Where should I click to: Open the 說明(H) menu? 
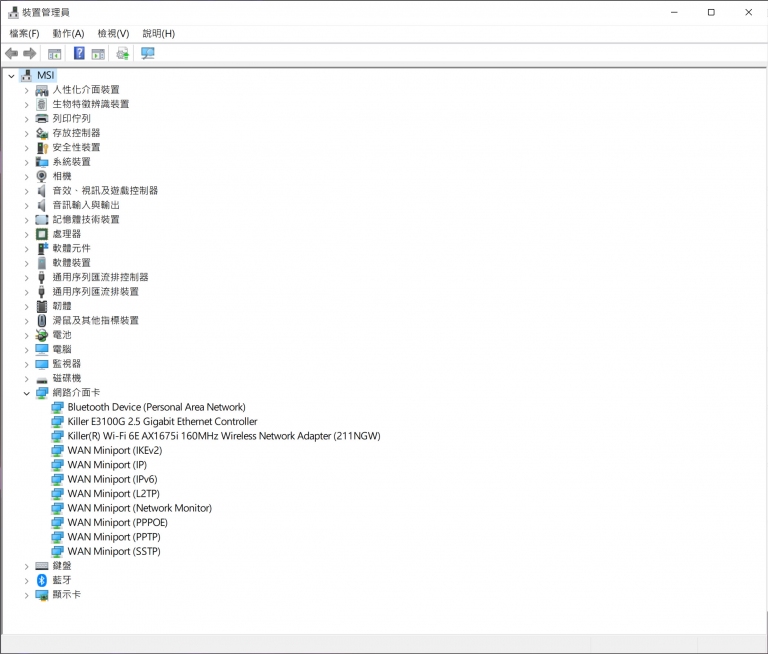tap(158, 33)
